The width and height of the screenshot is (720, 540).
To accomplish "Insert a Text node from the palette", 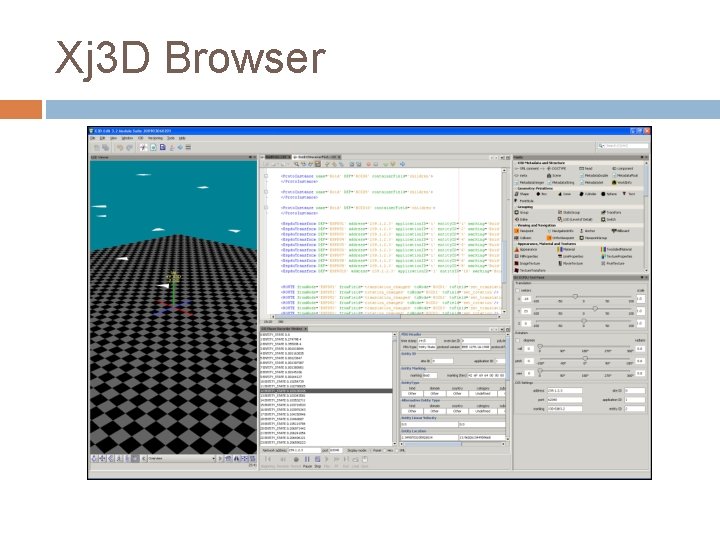I will 629,194.
